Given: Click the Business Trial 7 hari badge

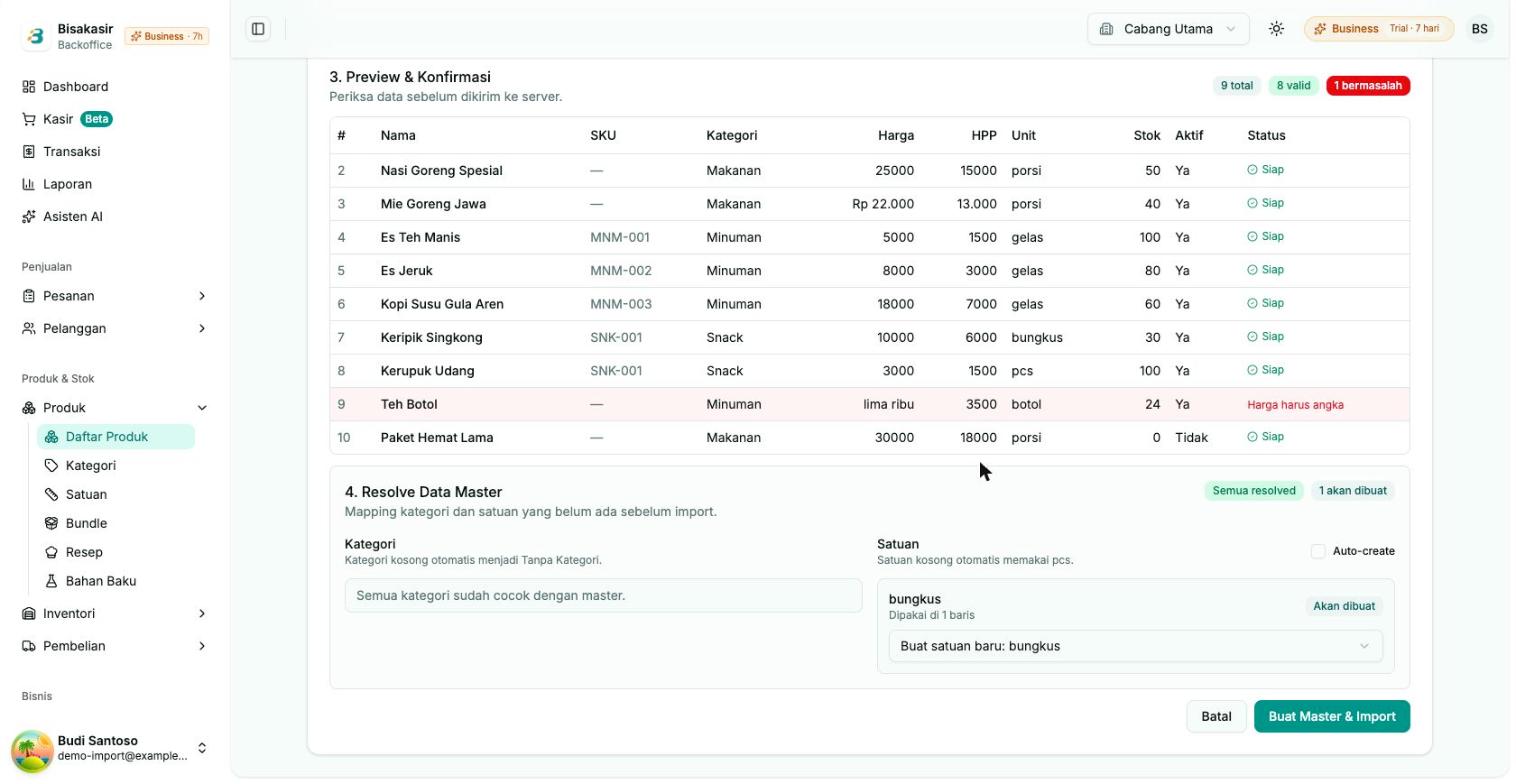Looking at the screenshot, I should [x=1378, y=29].
